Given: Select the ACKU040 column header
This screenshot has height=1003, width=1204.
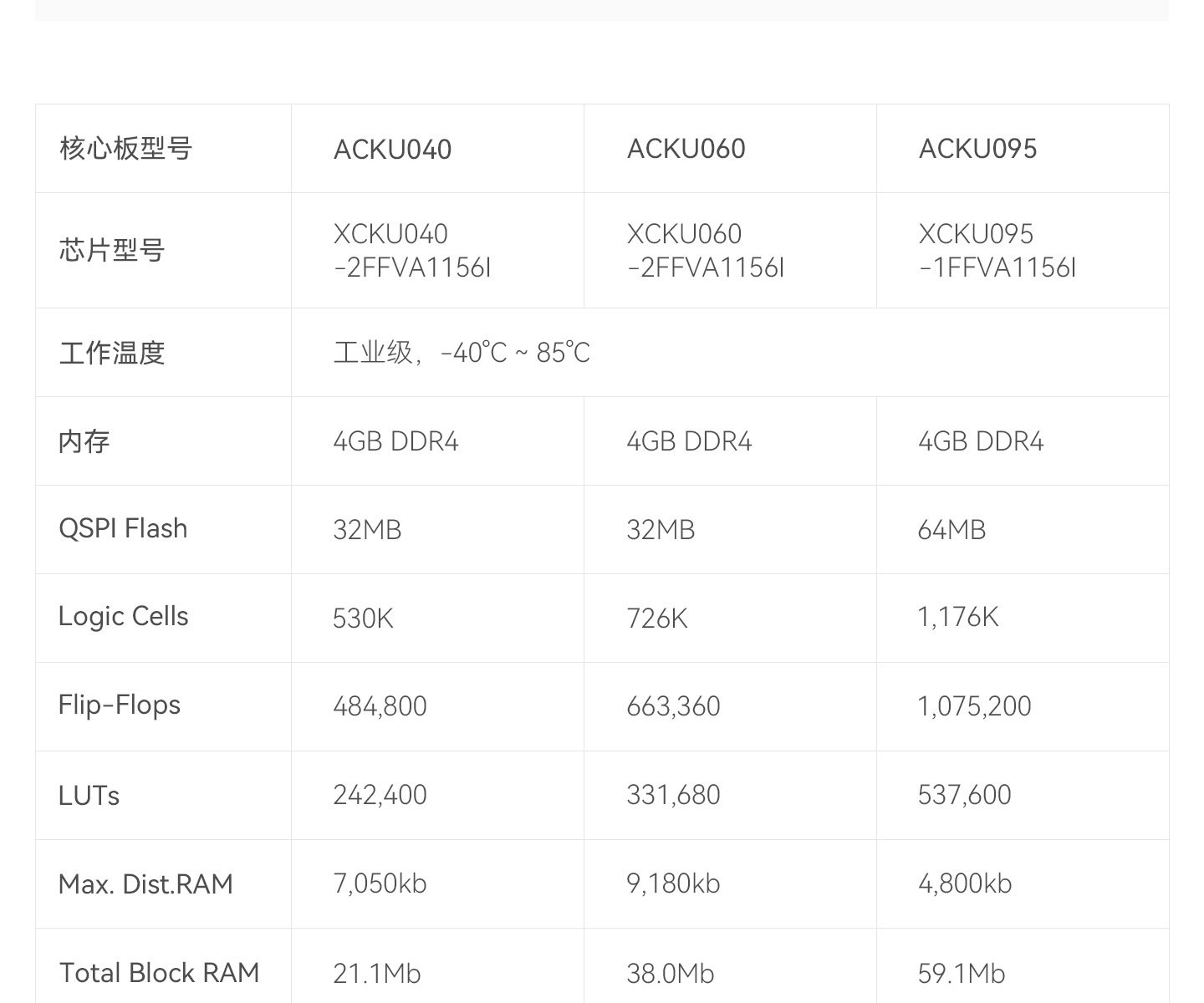Looking at the screenshot, I should tap(392, 149).
